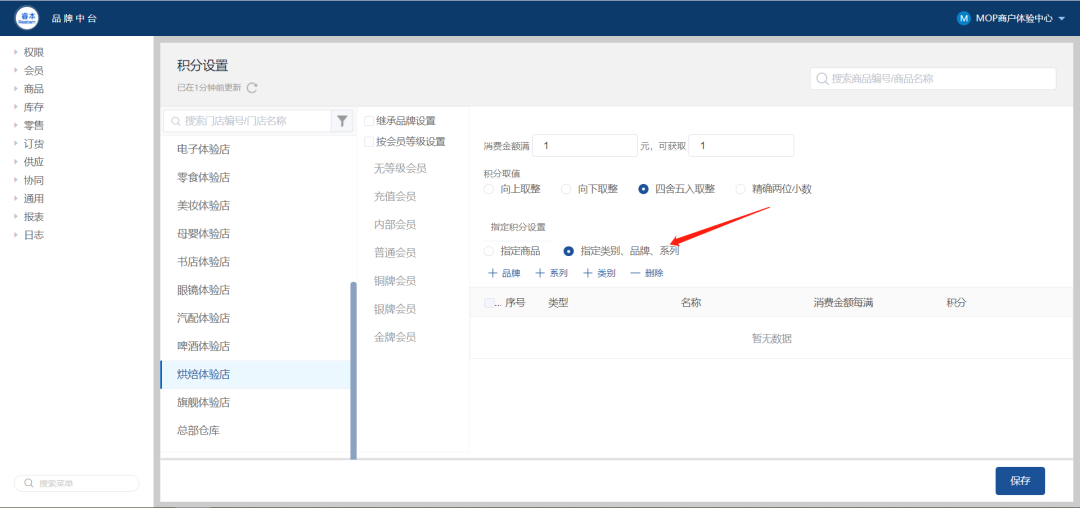This screenshot has height=508, width=1080.
Task: Toggle the table header select-all checkbox
Action: [489, 303]
